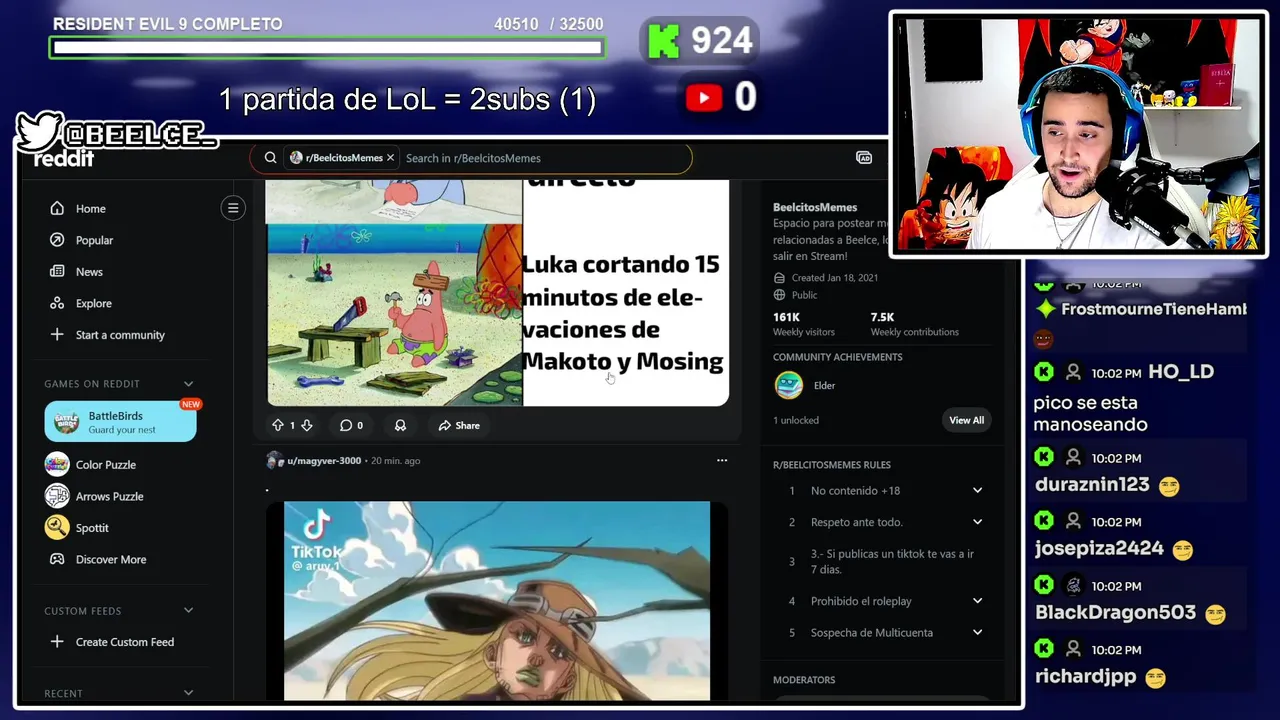Click the Twitter bird icon overlay
The height and width of the screenshot is (720, 1280).
point(40,131)
